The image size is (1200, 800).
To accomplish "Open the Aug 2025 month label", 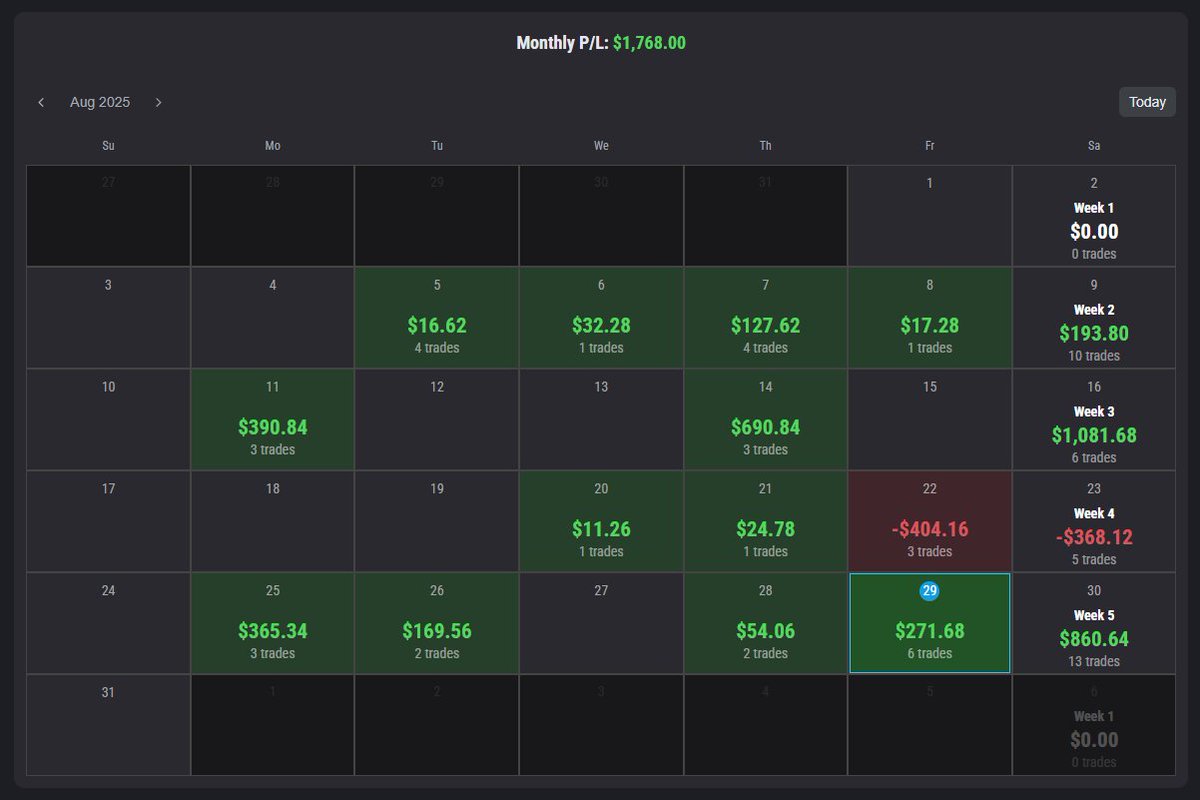I will coord(99,102).
